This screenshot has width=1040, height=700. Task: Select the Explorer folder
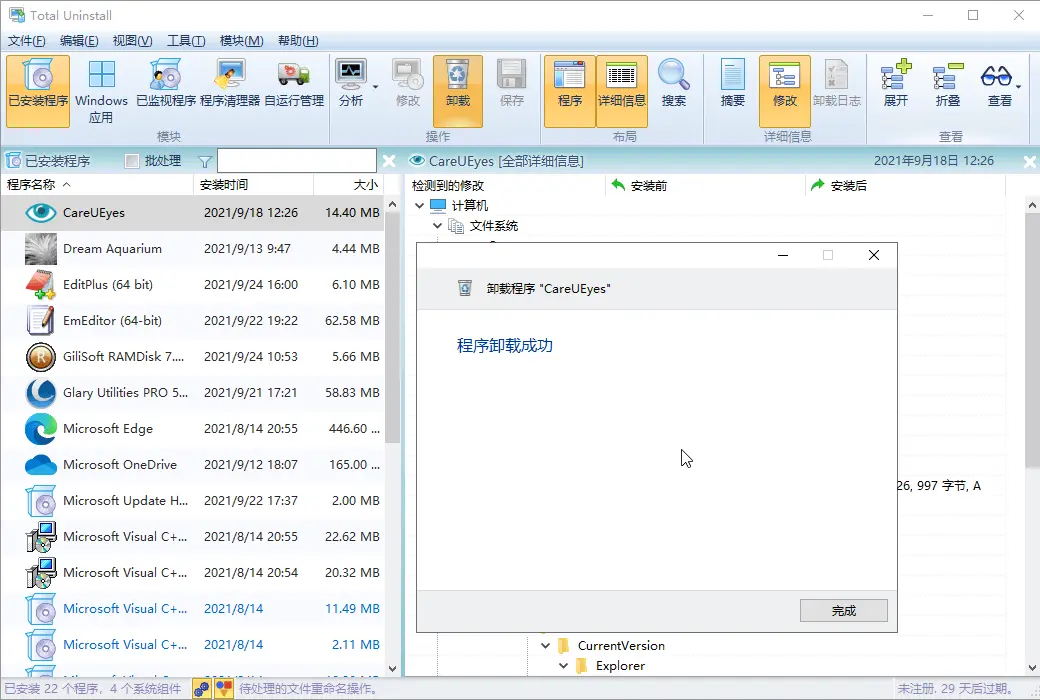tap(610, 665)
